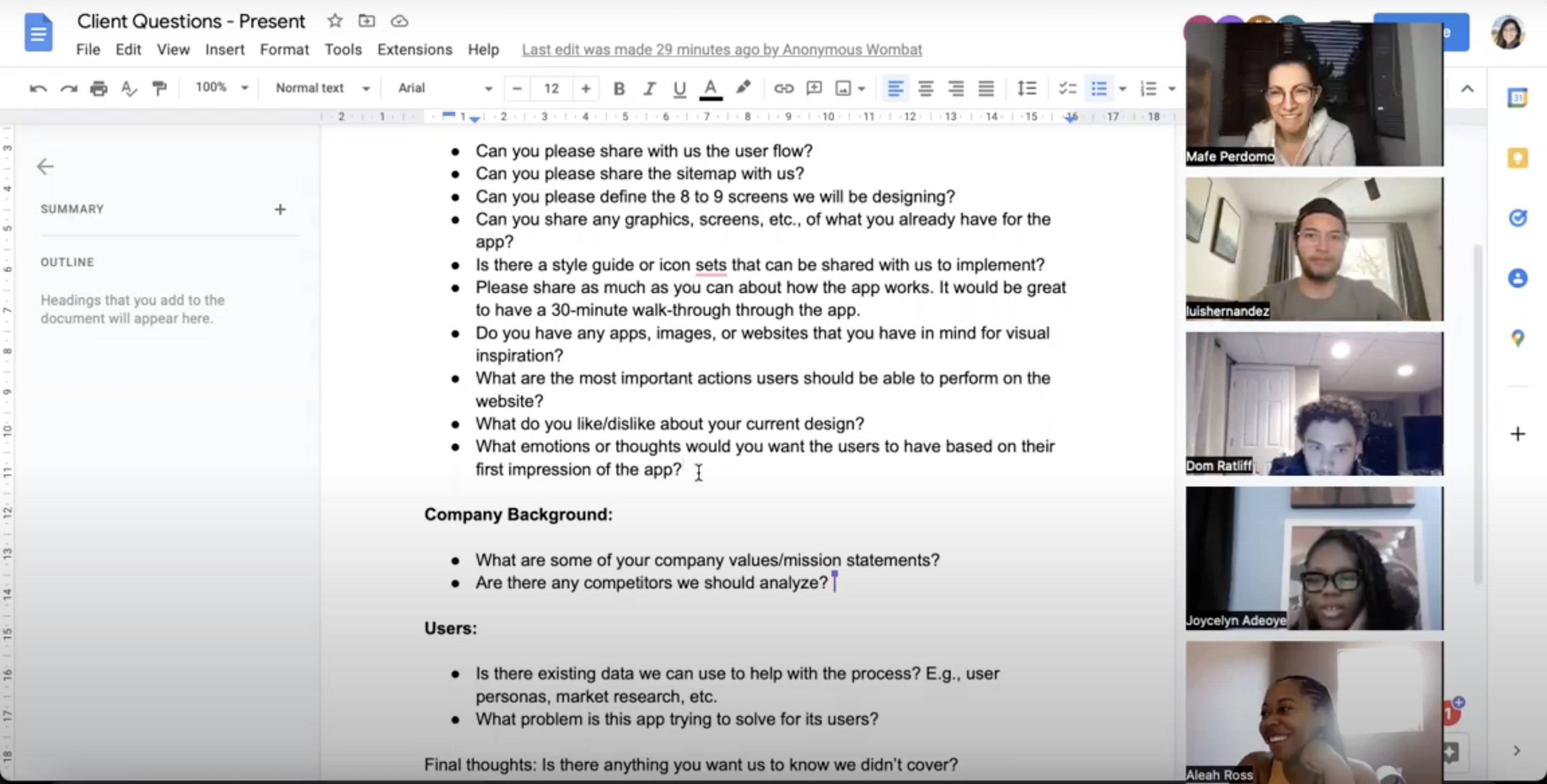Expand bulleted list style dropdown arrow
Screen dimensions: 1547x784
pyautogui.click(x=1123, y=89)
